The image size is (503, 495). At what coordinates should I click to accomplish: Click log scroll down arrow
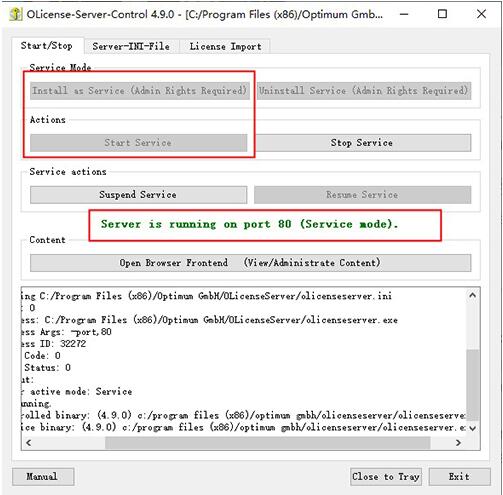pos(472,429)
